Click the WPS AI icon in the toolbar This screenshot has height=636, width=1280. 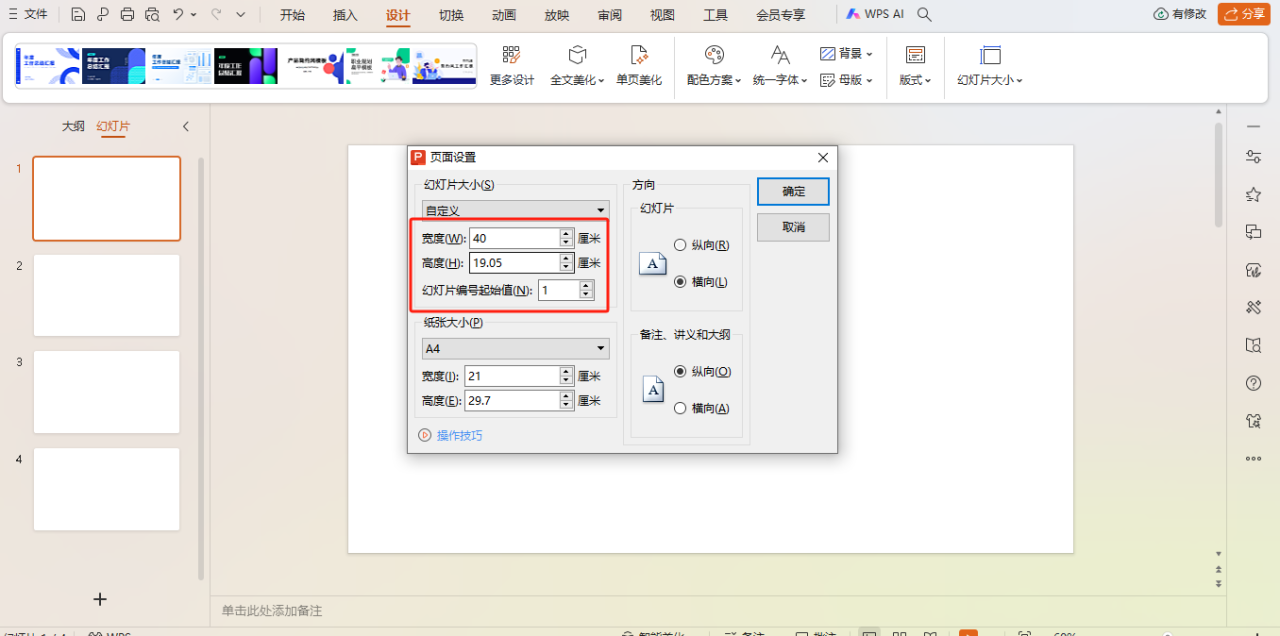point(878,14)
